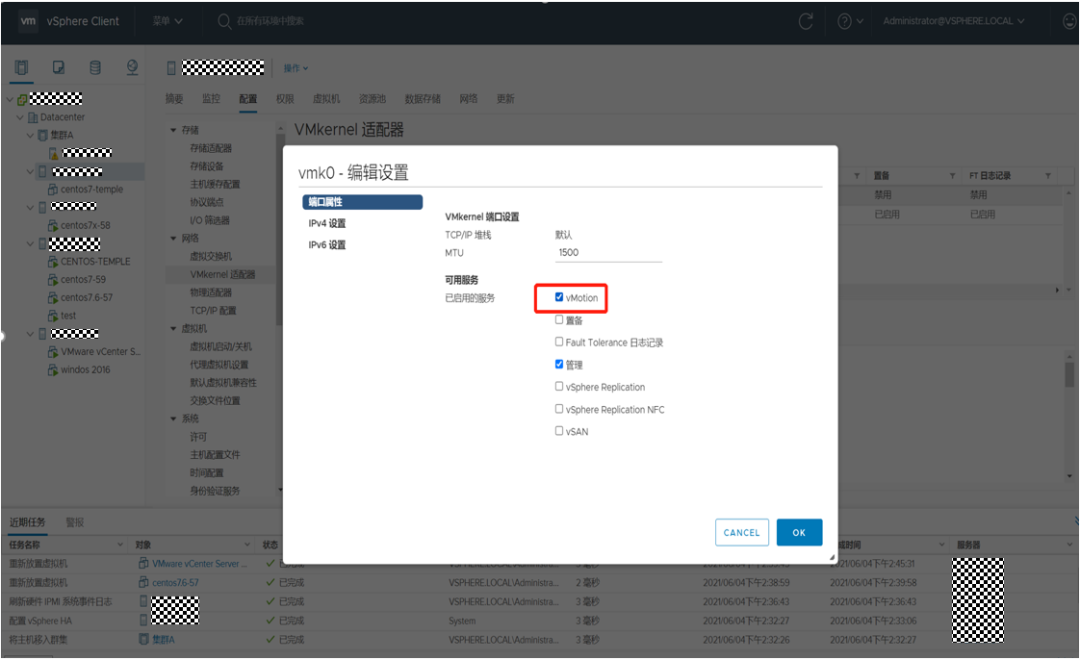1080x660 pixels.
Task: Select VMkernel 适配器 in config list
Action: click(222, 274)
